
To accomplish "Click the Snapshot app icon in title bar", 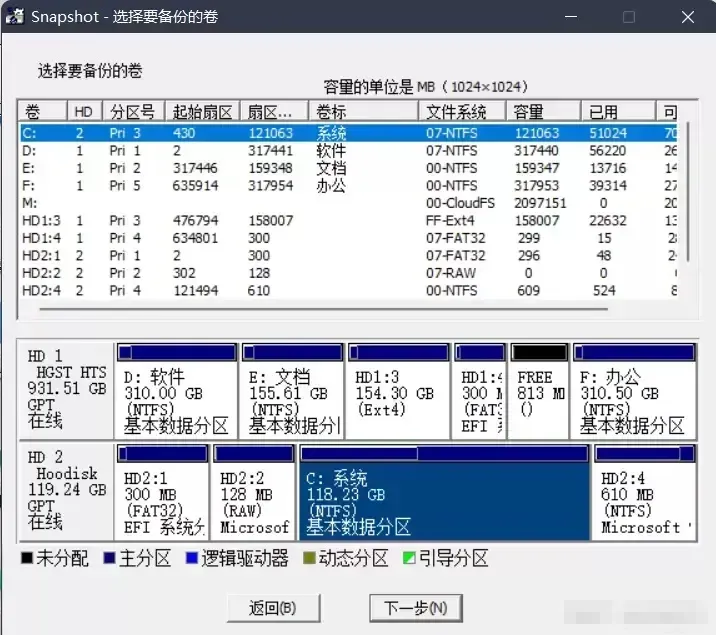I will coord(15,16).
